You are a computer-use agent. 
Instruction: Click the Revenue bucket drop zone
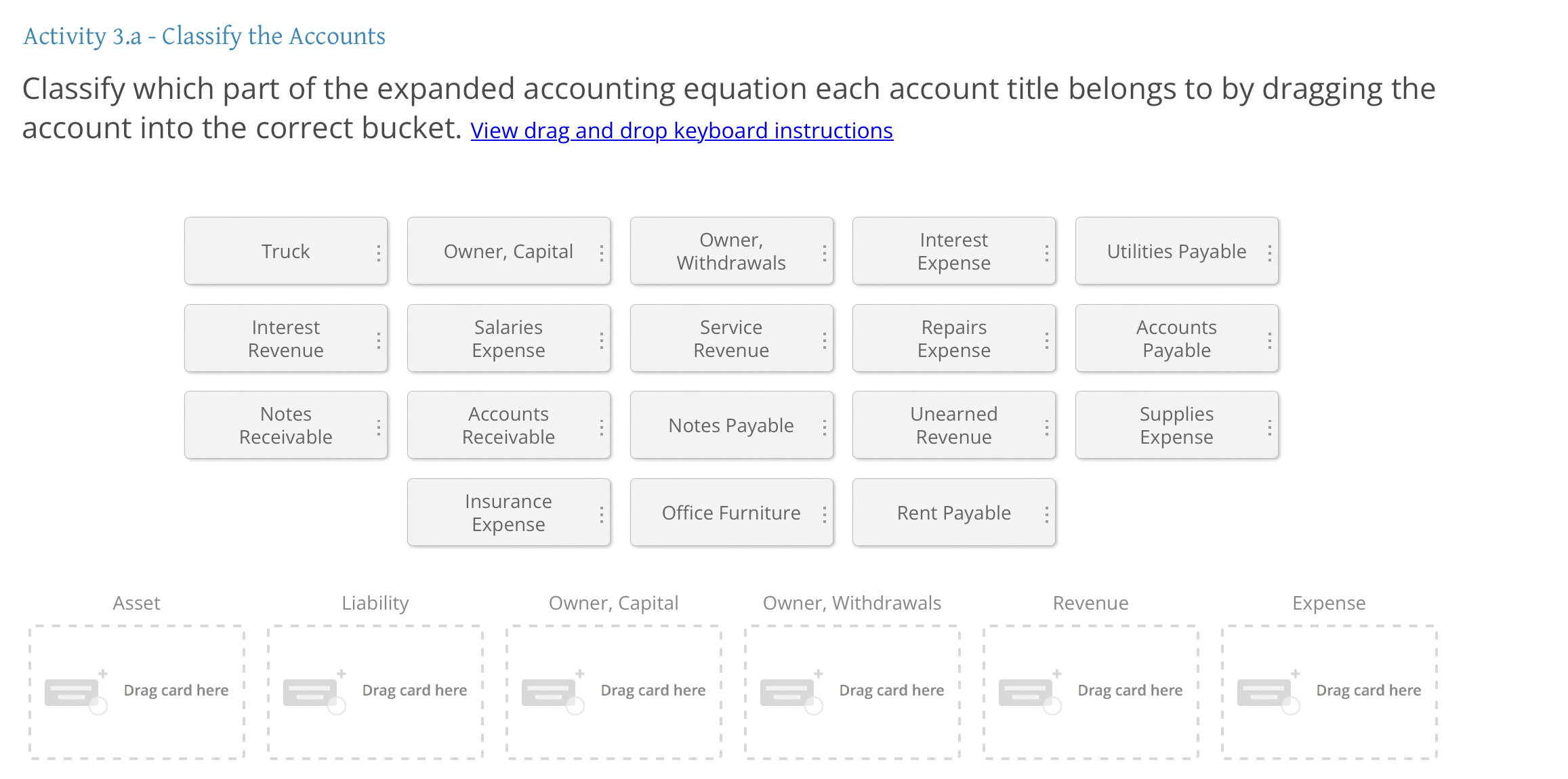pyautogui.click(x=1090, y=692)
